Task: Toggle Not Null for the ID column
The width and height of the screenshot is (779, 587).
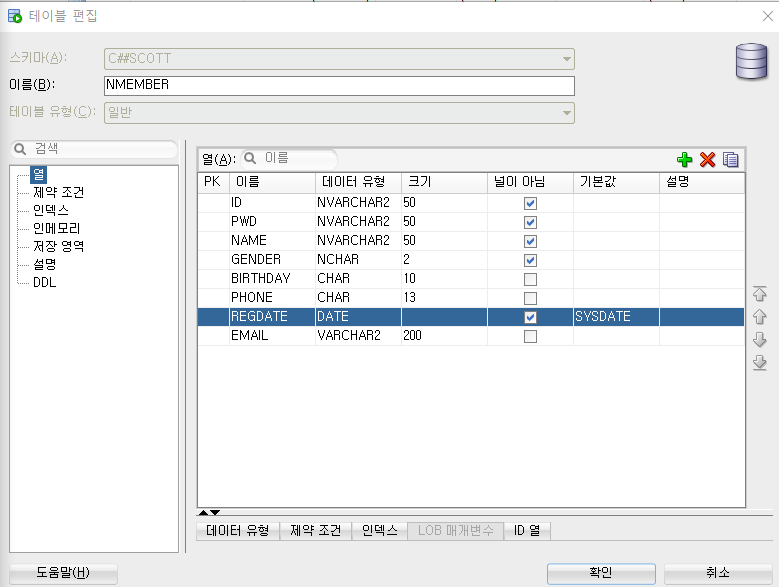Action: tap(530, 203)
